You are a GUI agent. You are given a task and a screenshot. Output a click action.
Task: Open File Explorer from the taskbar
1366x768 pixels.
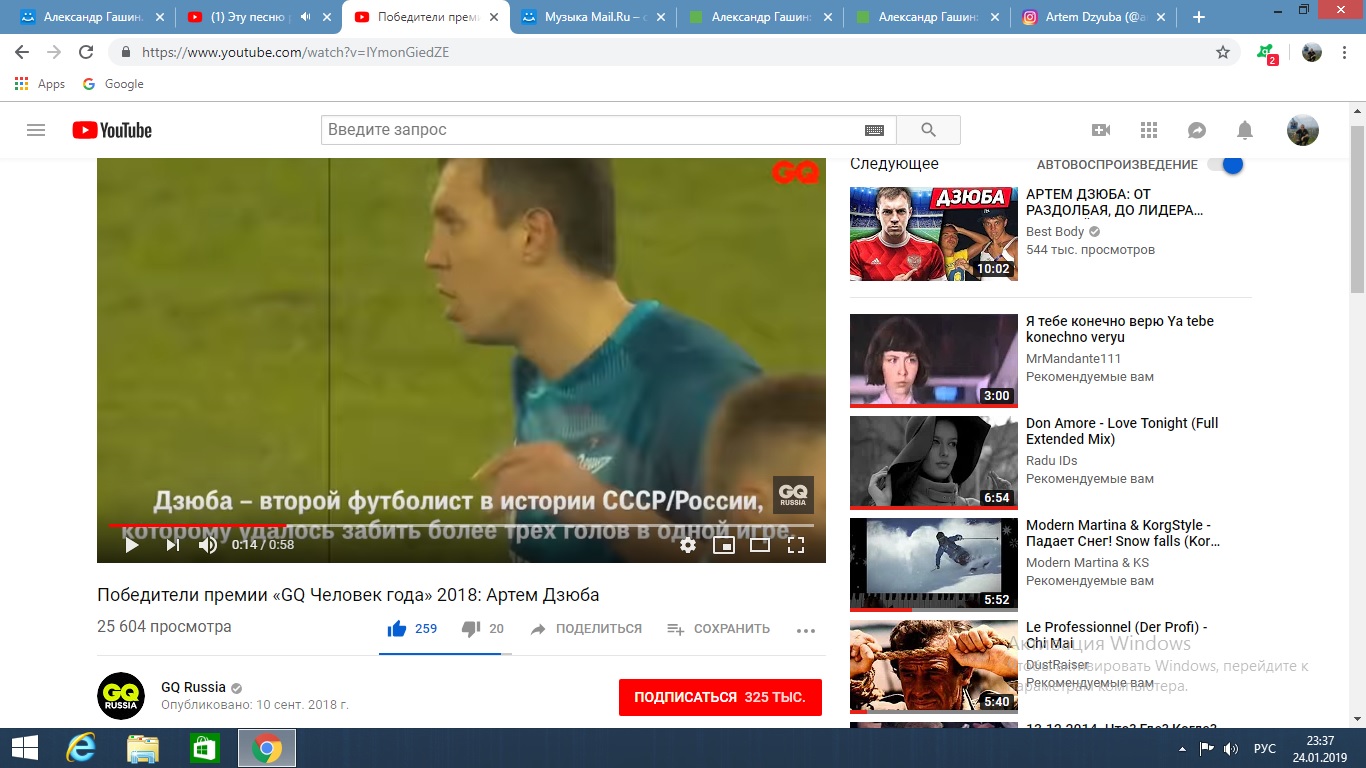pyautogui.click(x=142, y=748)
